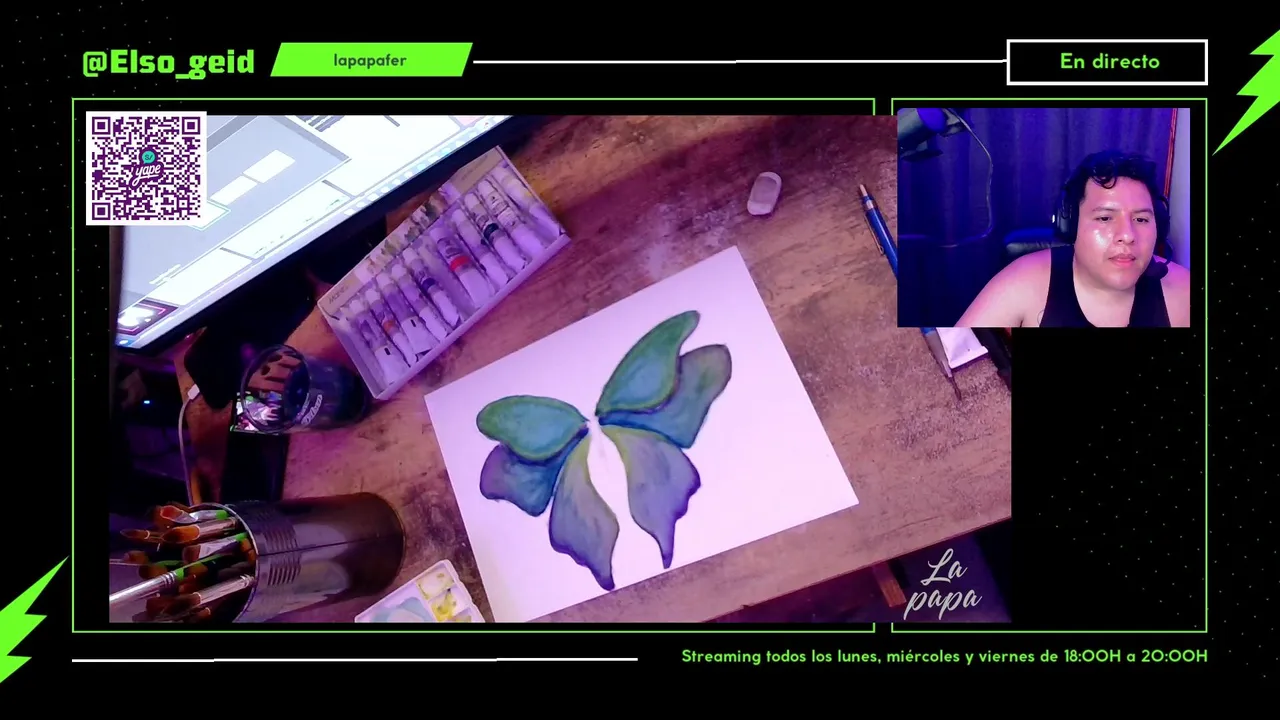Click the streaming schedule text at bottom
The image size is (1280, 720).
(x=944, y=656)
